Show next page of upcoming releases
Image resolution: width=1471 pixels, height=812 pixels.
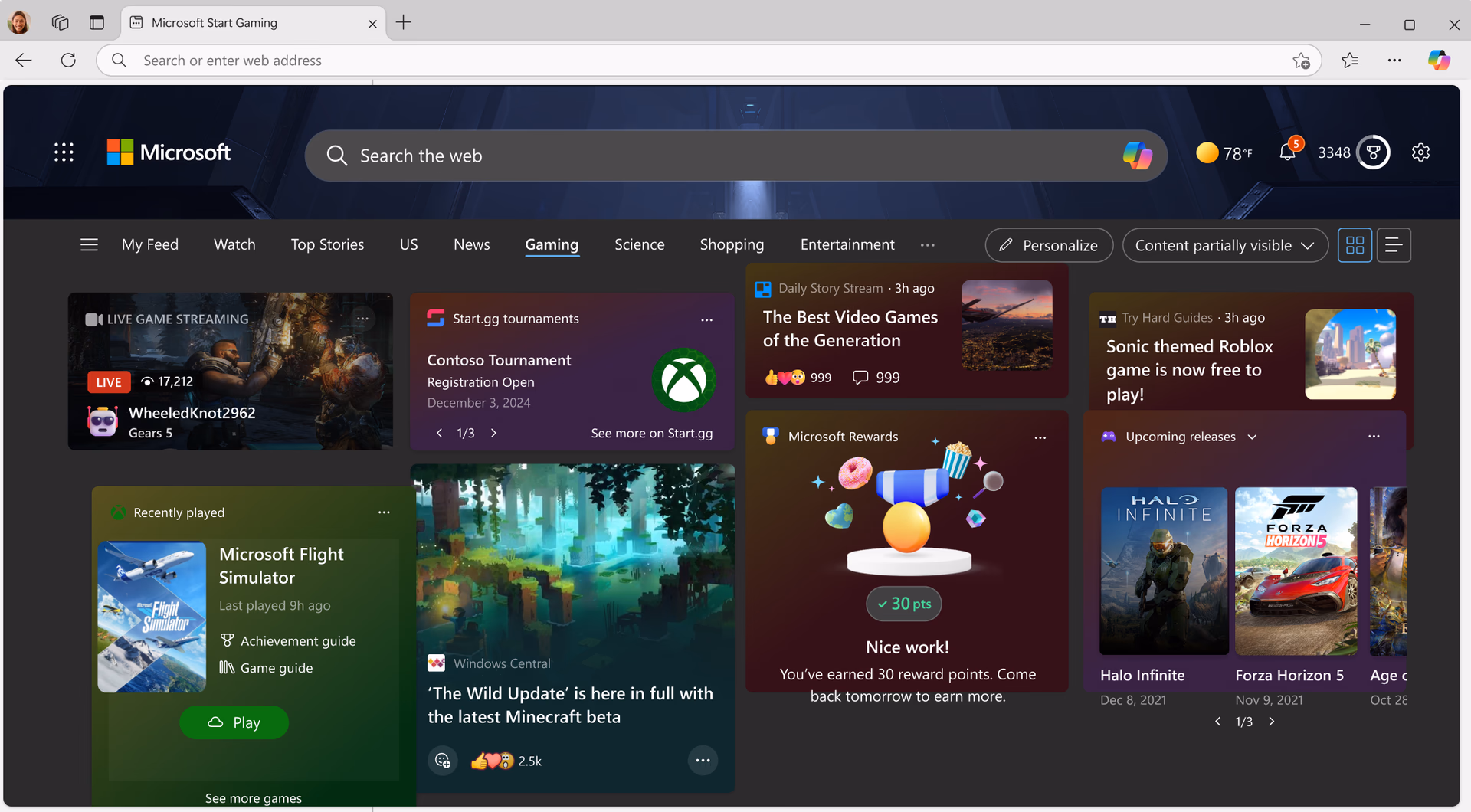tap(1272, 722)
